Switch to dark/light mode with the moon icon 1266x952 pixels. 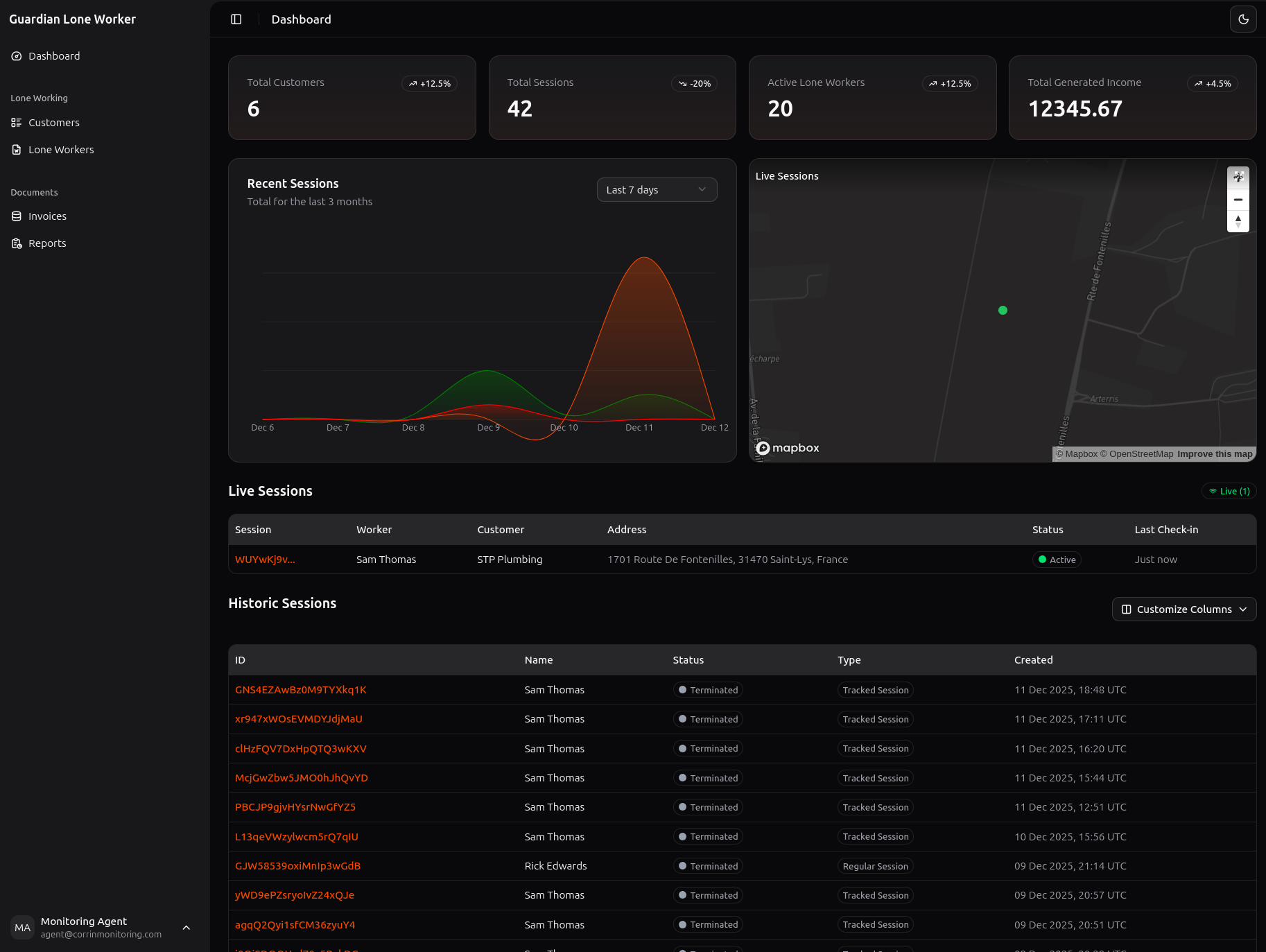tap(1243, 19)
